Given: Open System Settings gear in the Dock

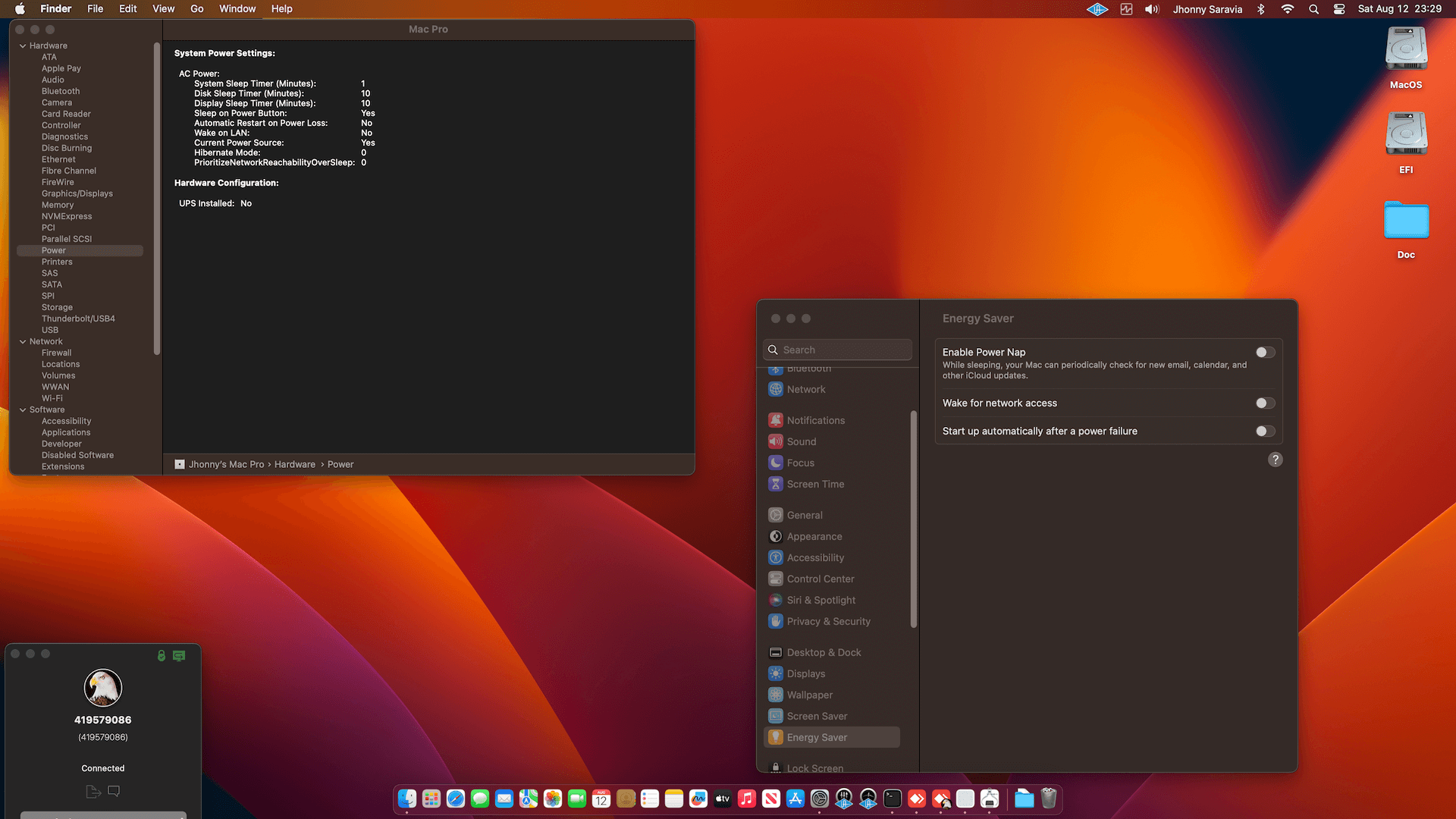Looking at the screenshot, I should pyautogui.click(x=820, y=799).
